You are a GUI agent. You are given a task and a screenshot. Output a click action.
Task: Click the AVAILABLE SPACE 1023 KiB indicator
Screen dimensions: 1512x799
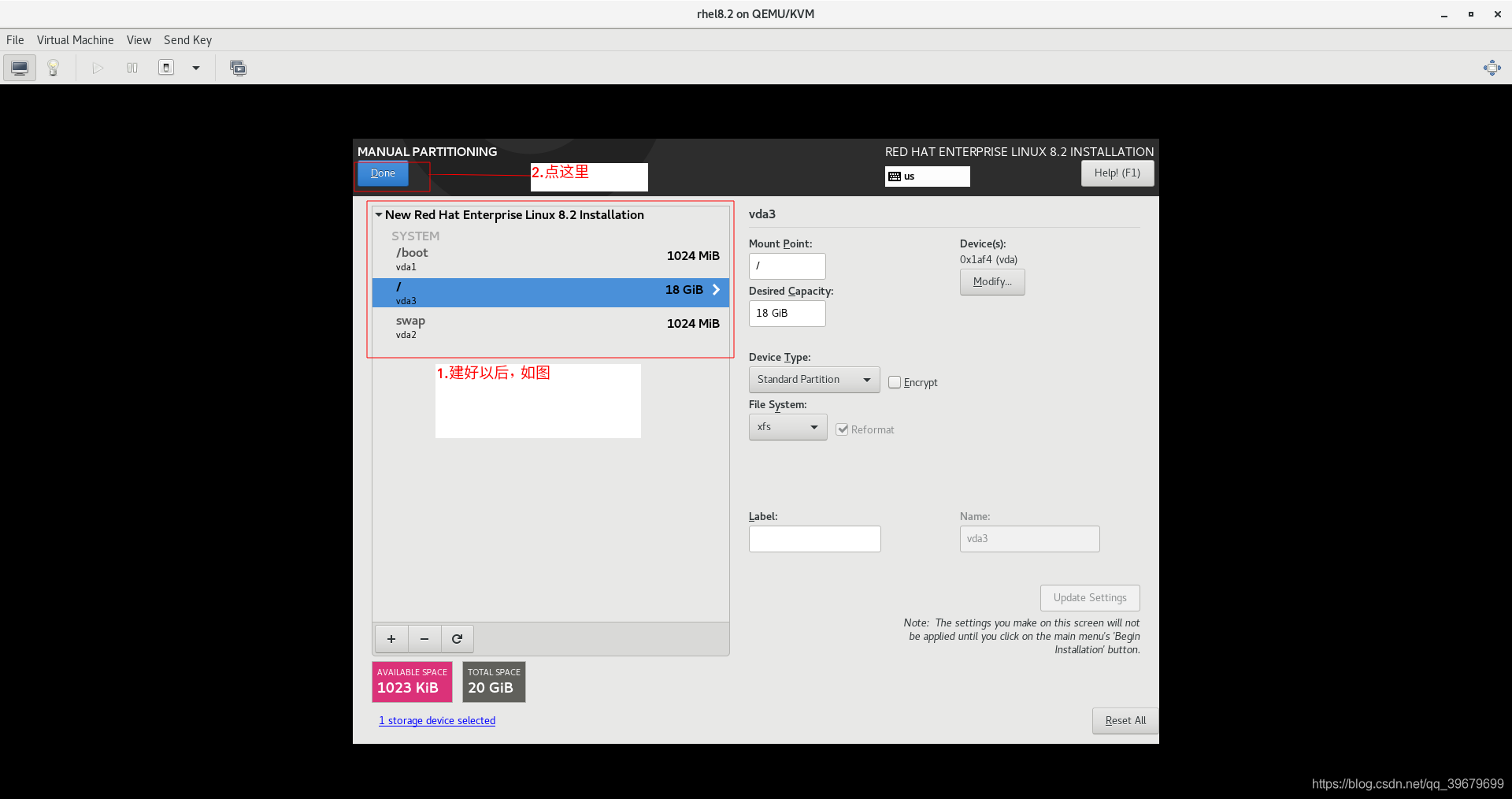point(412,682)
